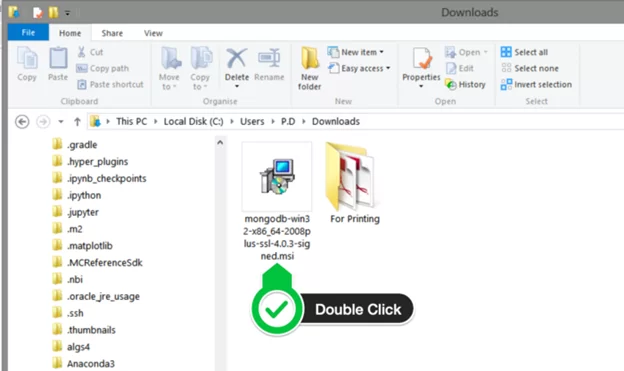
Task: Choose Copy path in the ribbon
Action: 103,68
